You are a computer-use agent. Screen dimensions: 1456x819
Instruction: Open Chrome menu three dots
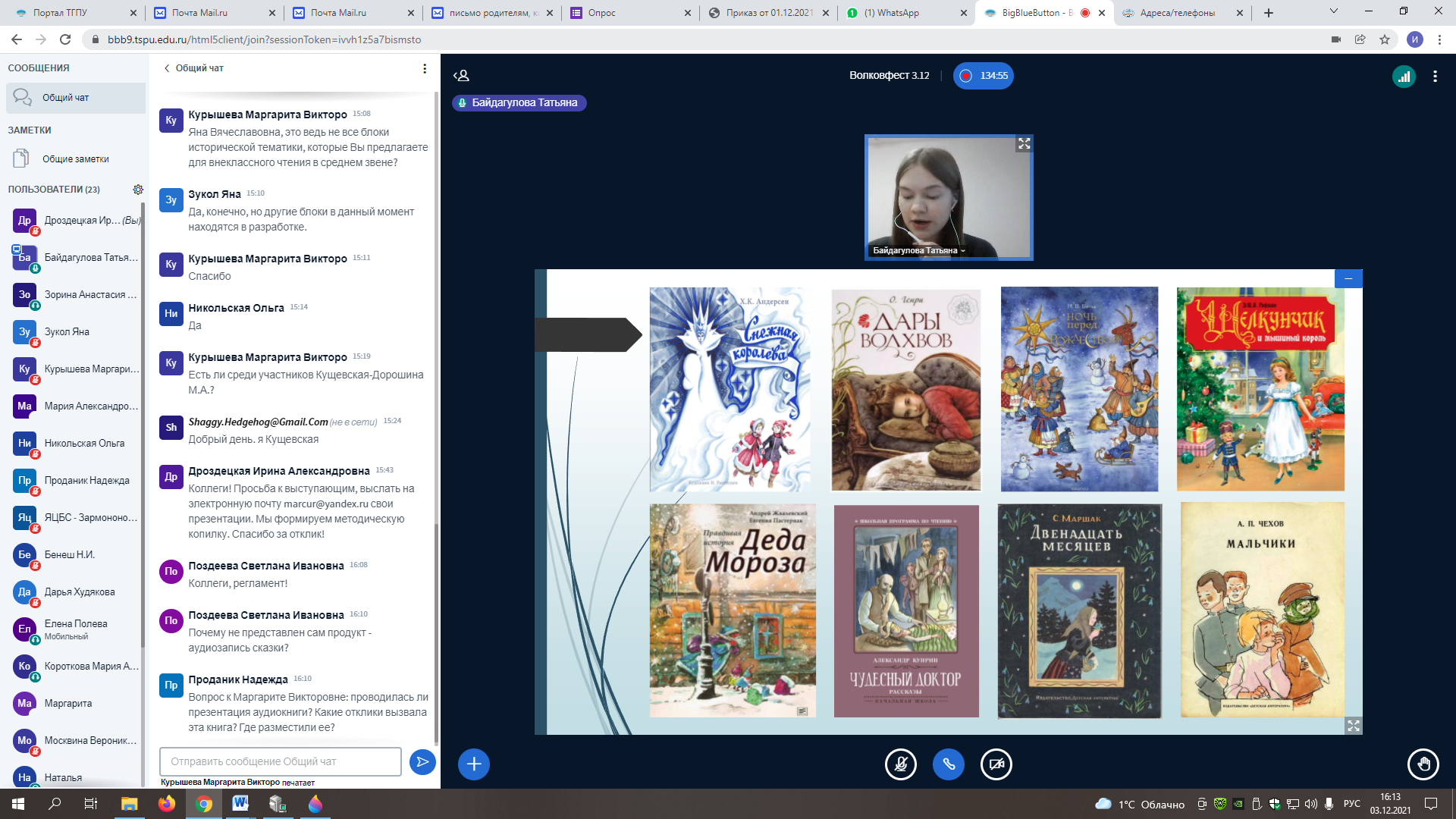[1439, 39]
